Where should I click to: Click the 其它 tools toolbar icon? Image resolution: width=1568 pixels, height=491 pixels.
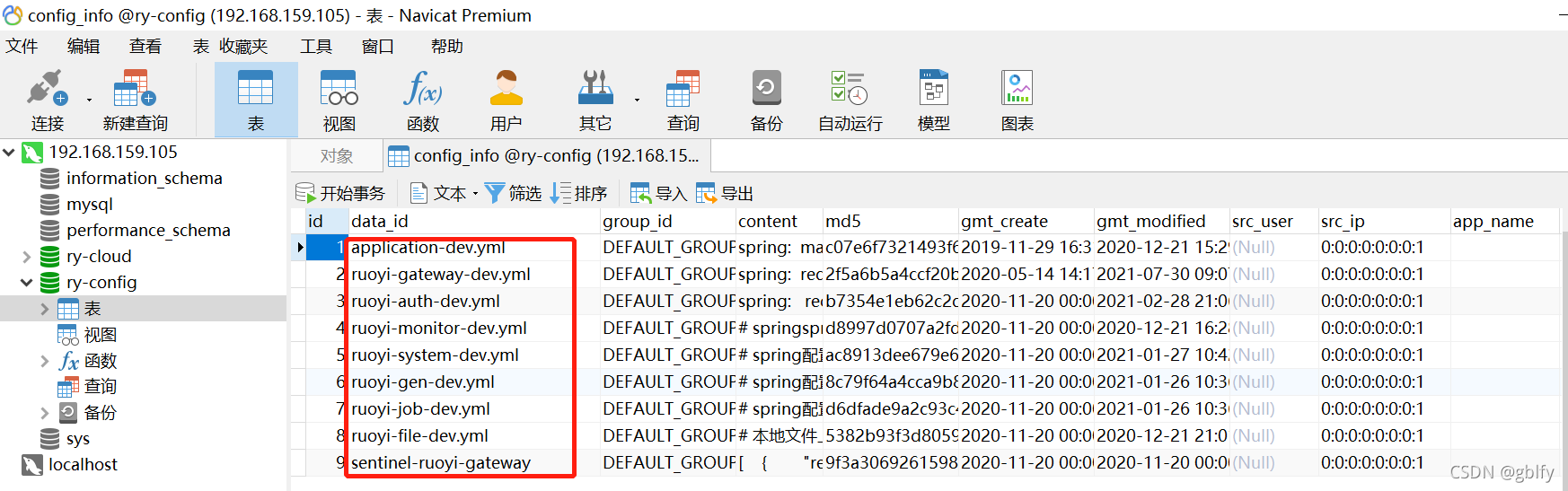pyautogui.click(x=595, y=100)
